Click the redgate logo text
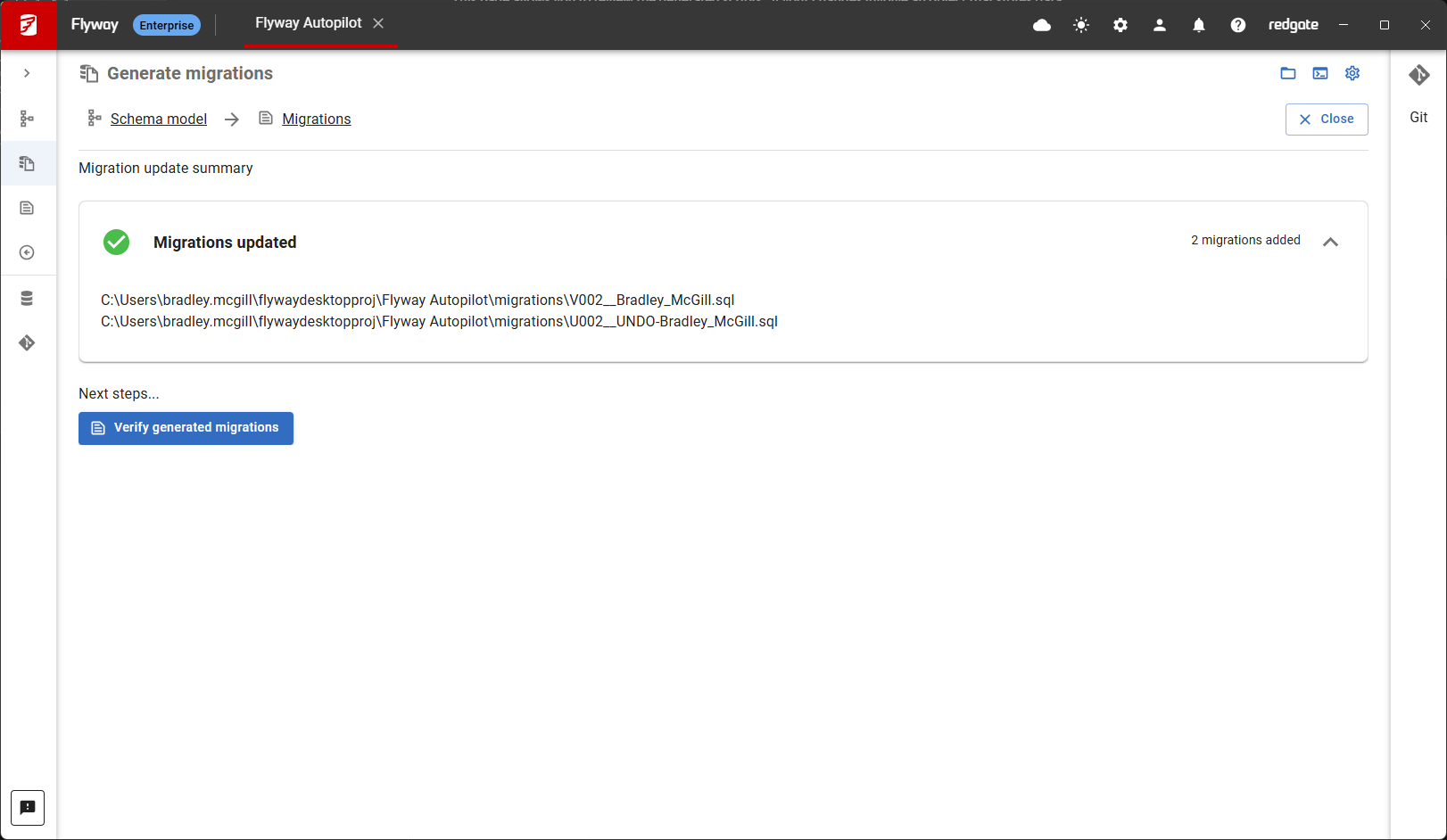This screenshot has width=1447, height=840. tap(1294, 25)
